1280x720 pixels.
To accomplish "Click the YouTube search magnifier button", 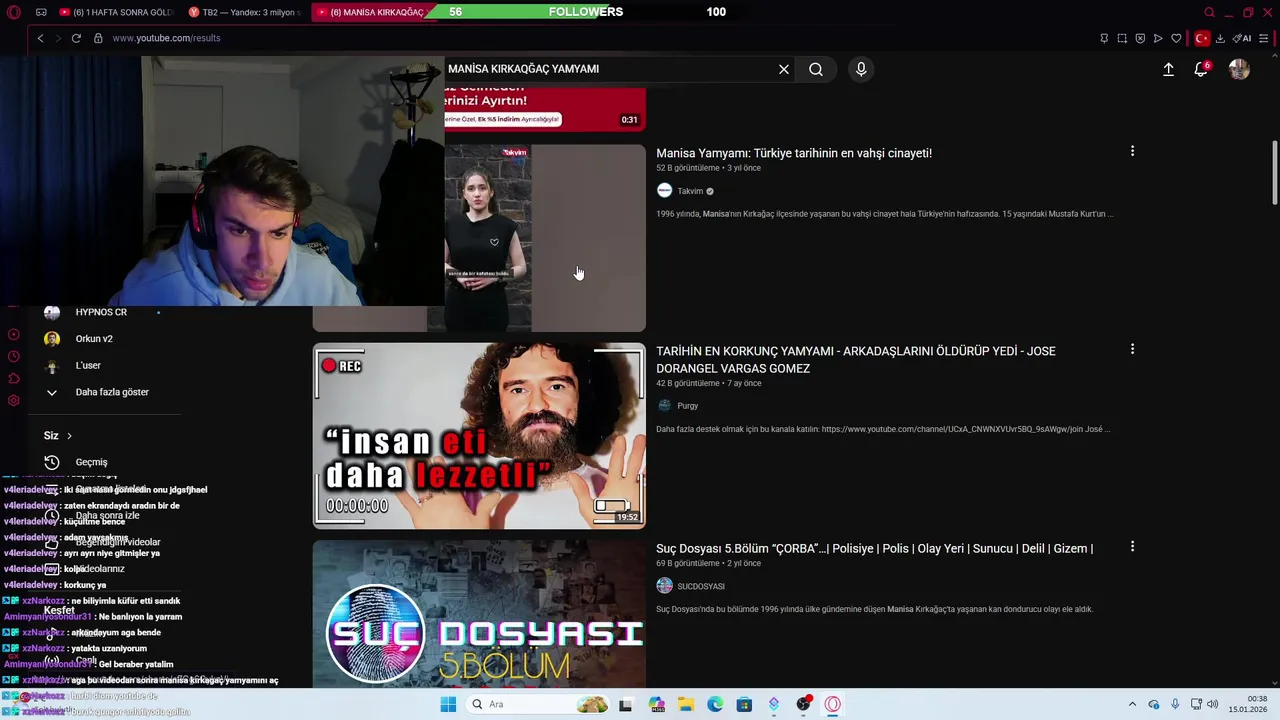I will point(816,69).
